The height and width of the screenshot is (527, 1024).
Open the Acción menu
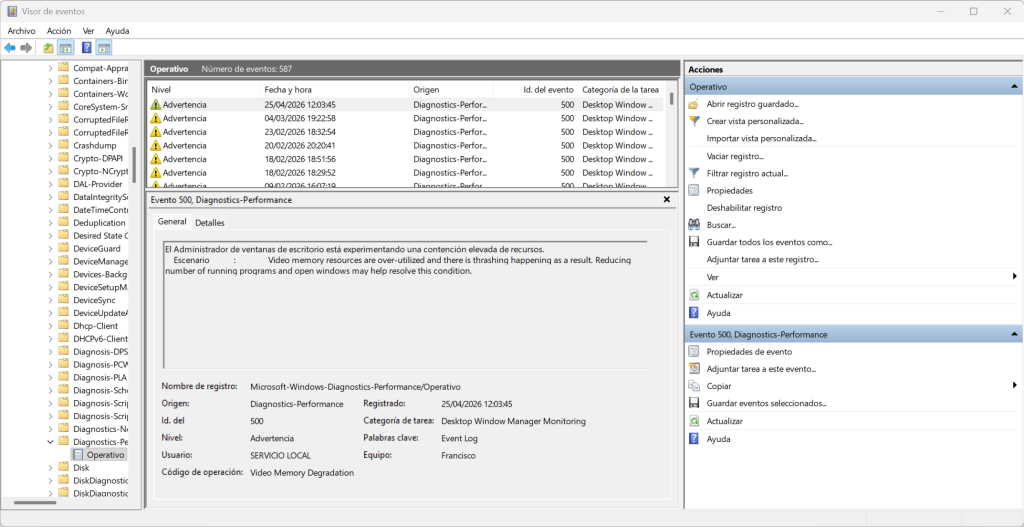click(59, 31)
